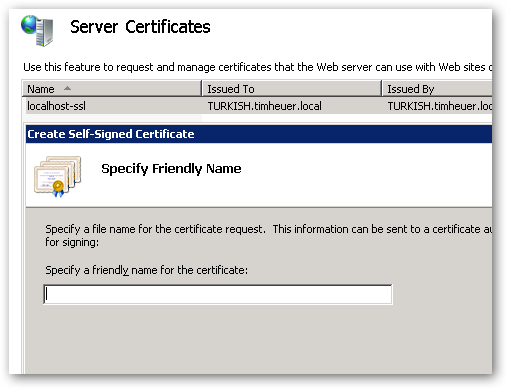
Task: Click the feature description text under the title
Action: pyautogui.click(x=258, y=67)
